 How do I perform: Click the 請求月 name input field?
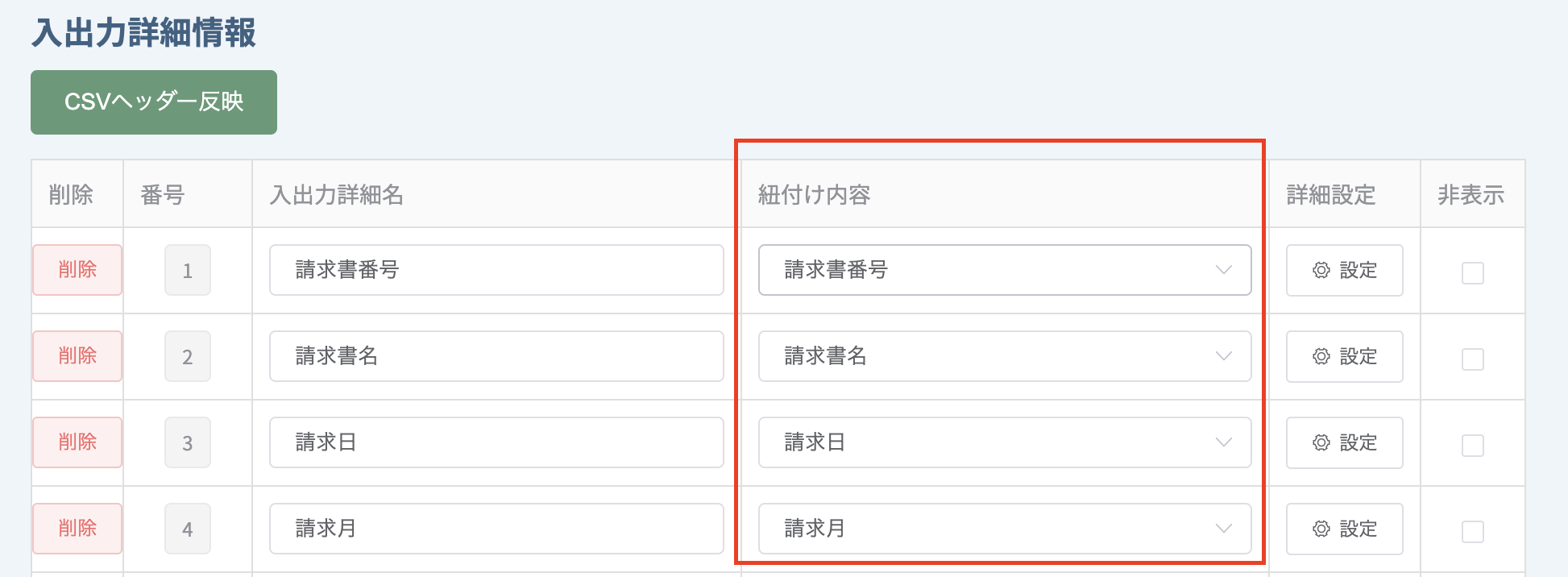496,529
